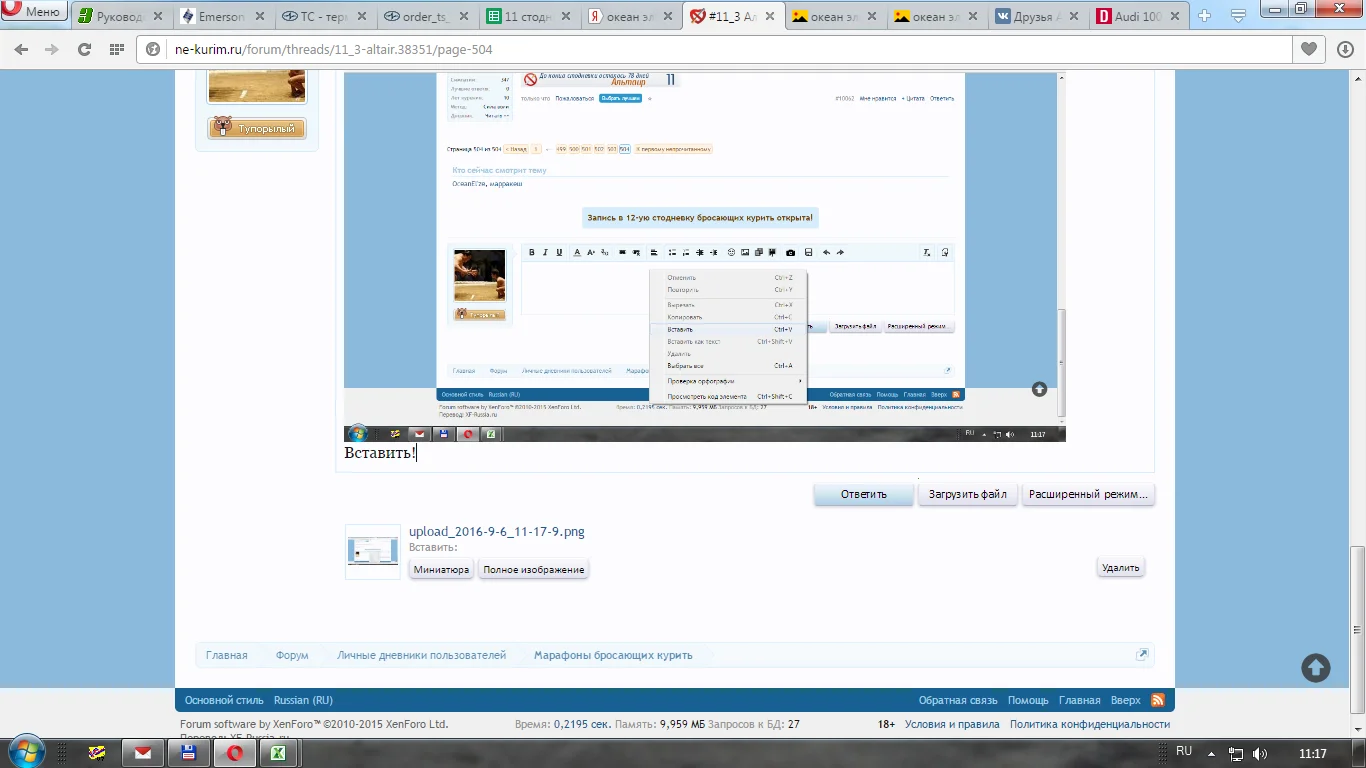
Task: Show hidden system tray icons
Action: [1211, 753]
